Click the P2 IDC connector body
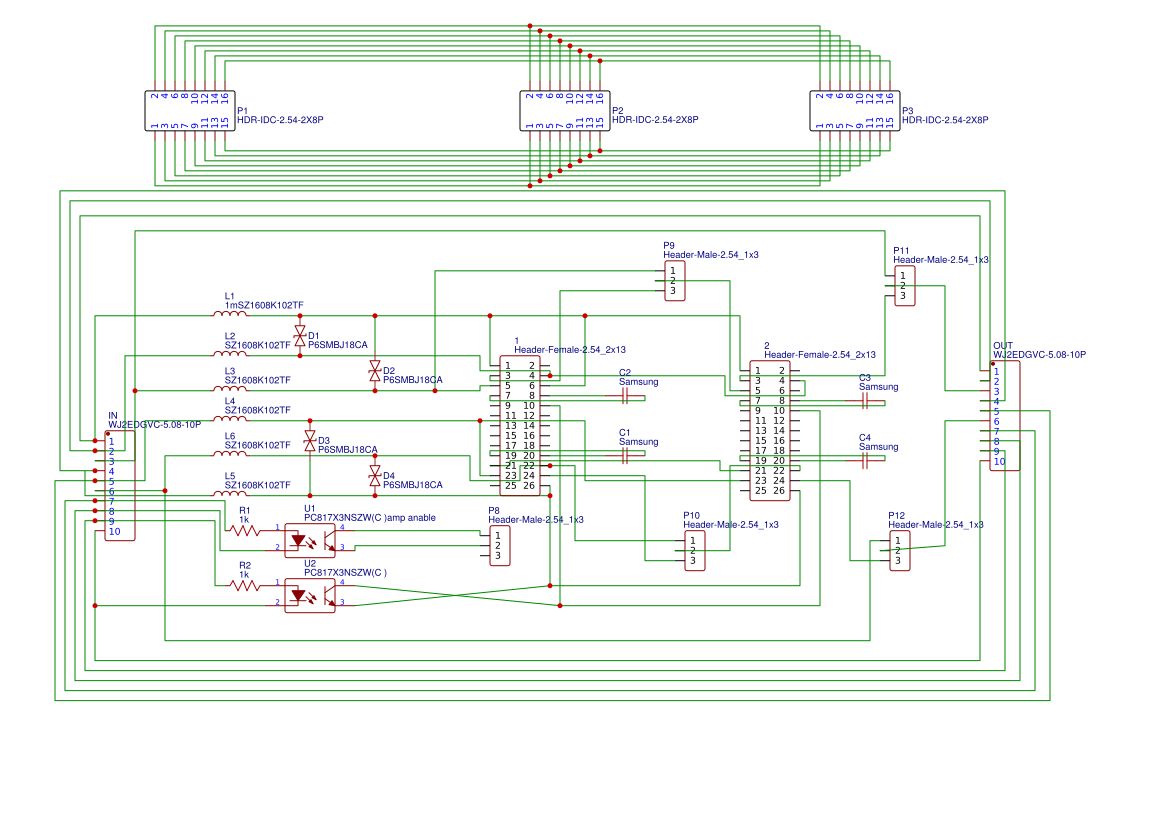1169x827 pixels. [565, 111]
